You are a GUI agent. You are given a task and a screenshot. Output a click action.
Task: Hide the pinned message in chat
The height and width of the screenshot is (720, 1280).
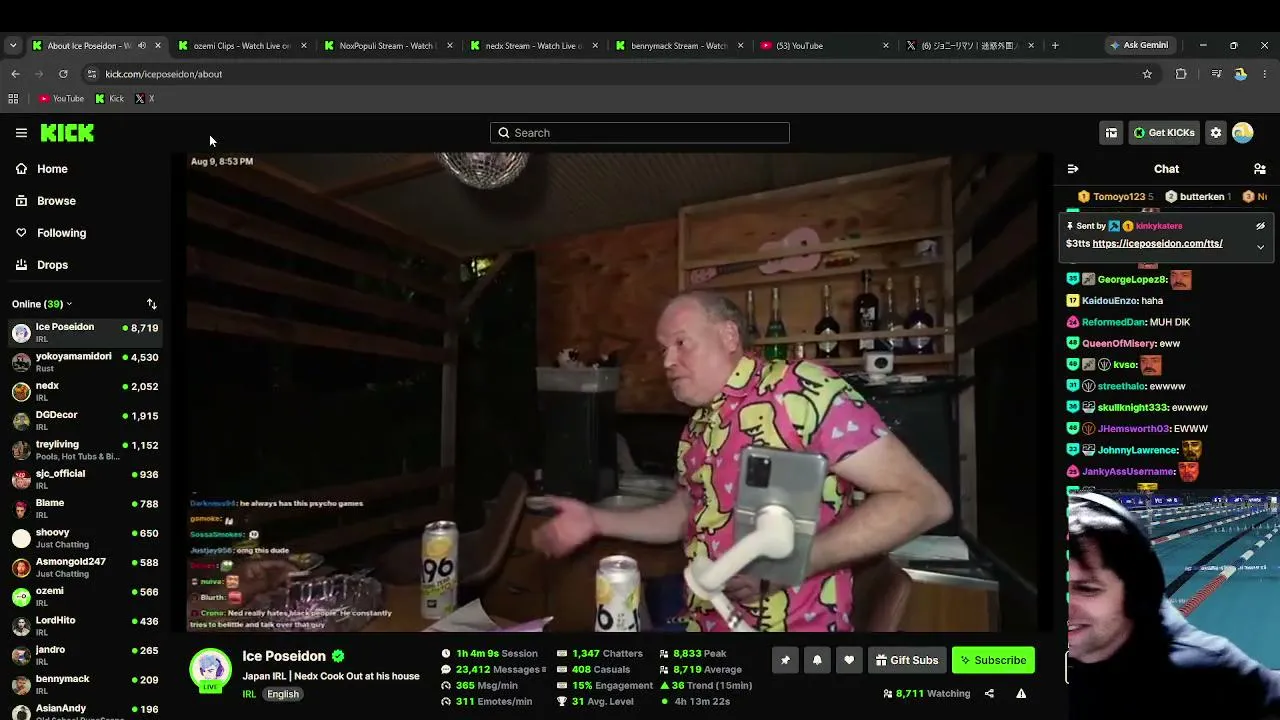click(x=1260, y=226)
